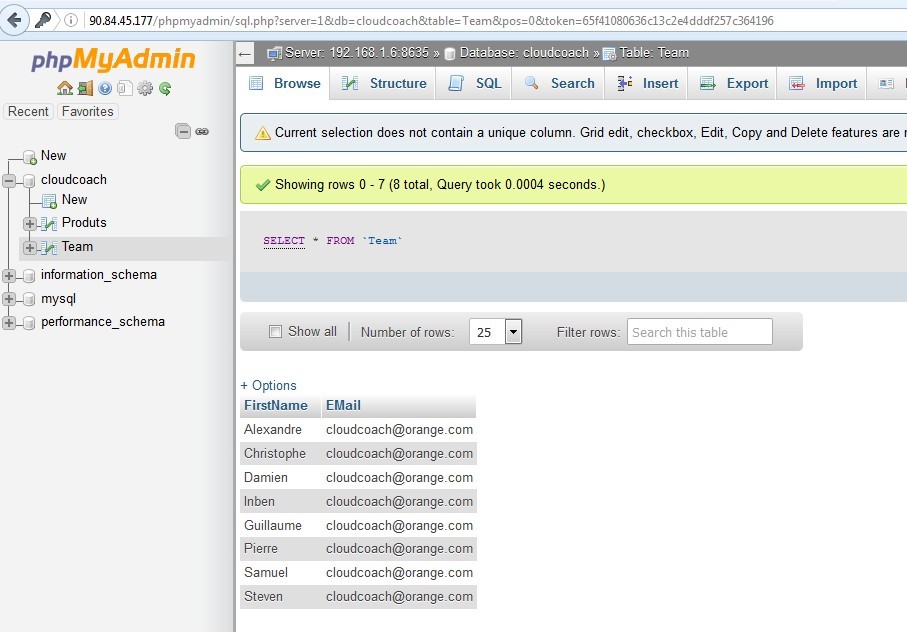Open the Recent tables button

28,111
